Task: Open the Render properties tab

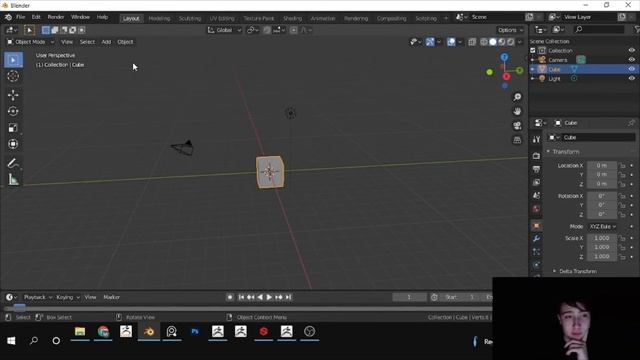Action: click(536, 156)
